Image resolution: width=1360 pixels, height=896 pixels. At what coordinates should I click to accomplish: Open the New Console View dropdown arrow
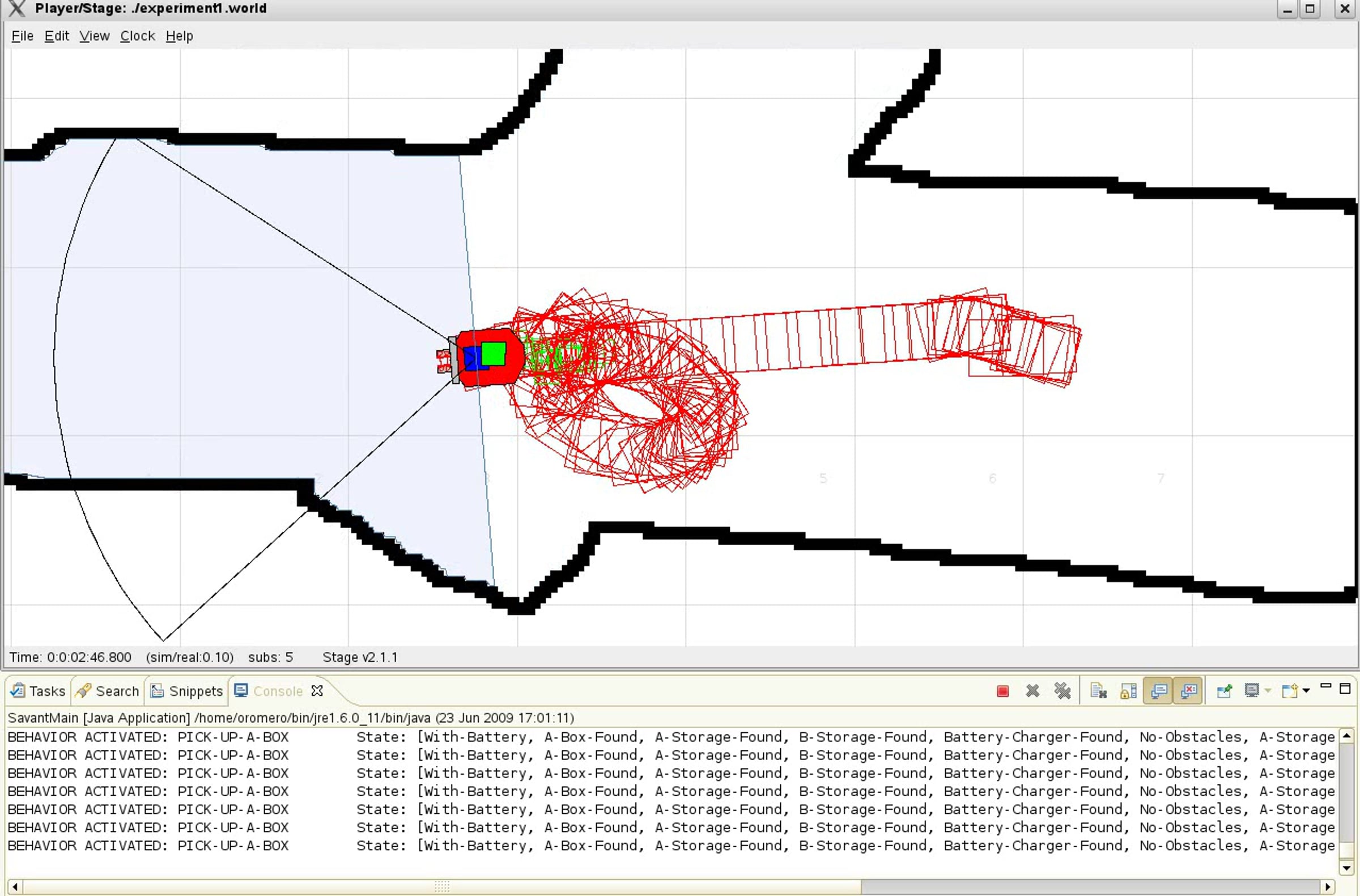pos(1306,691)
